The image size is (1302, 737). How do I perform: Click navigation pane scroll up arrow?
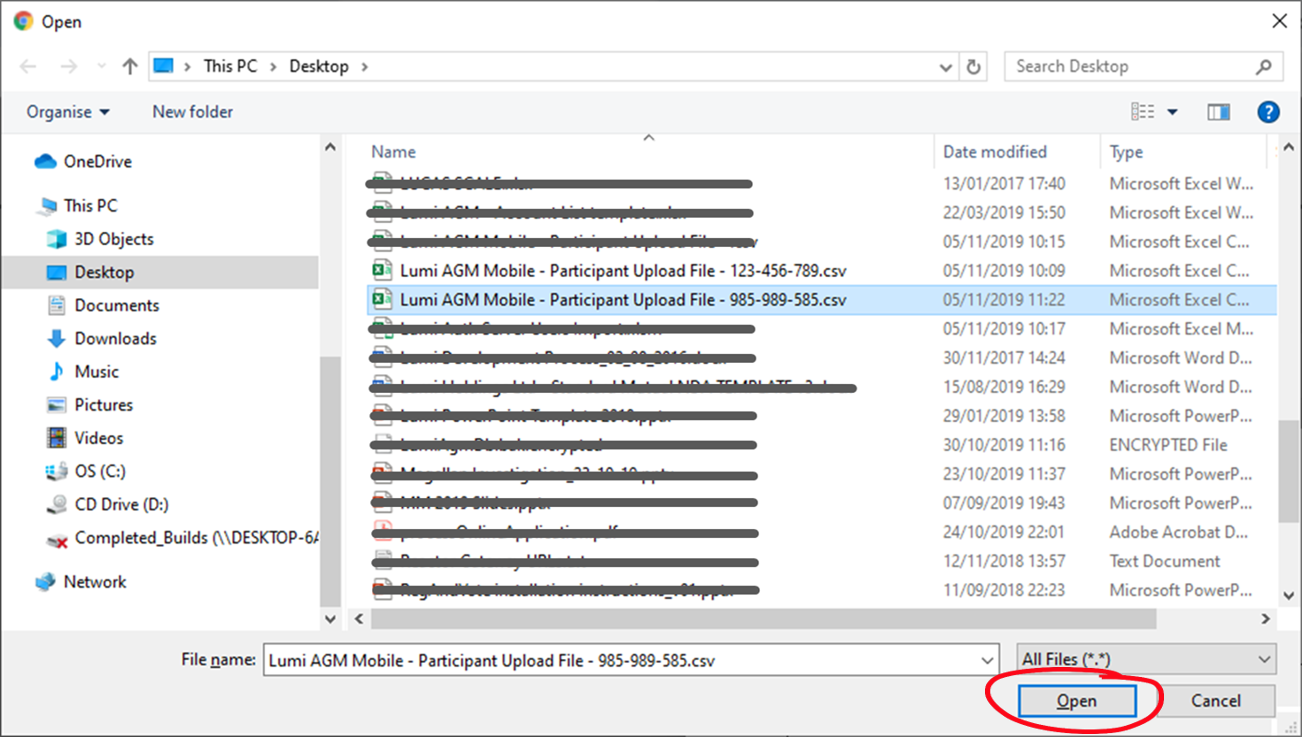tap(331, 147)
